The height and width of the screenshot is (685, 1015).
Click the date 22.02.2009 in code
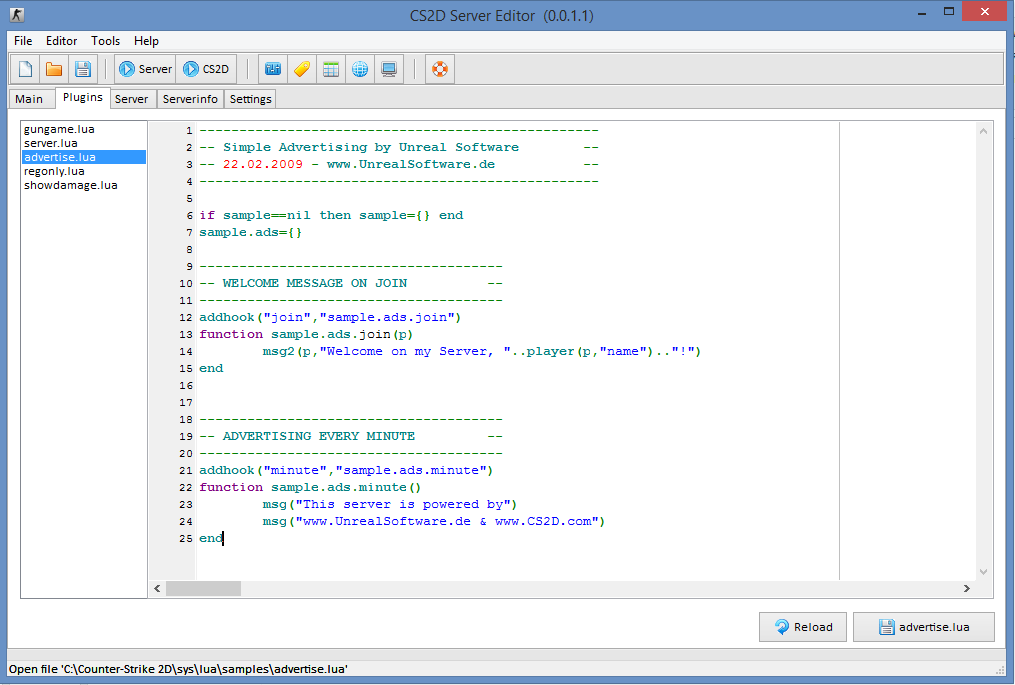tap(263, 164)
